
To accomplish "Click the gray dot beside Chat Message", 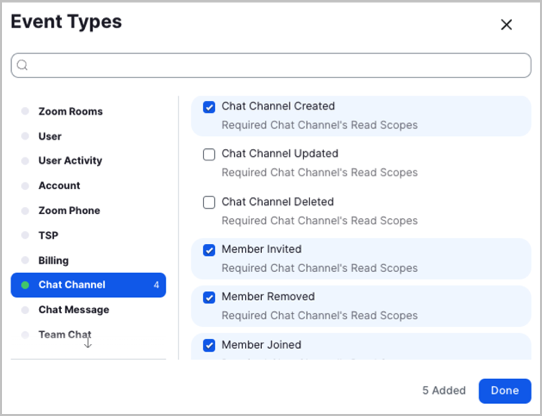I will point(25,310).
